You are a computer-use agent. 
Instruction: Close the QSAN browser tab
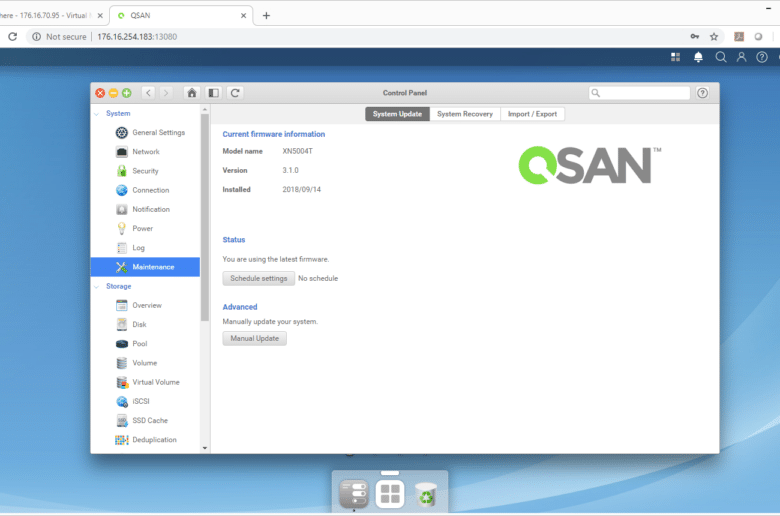[243, 15]
